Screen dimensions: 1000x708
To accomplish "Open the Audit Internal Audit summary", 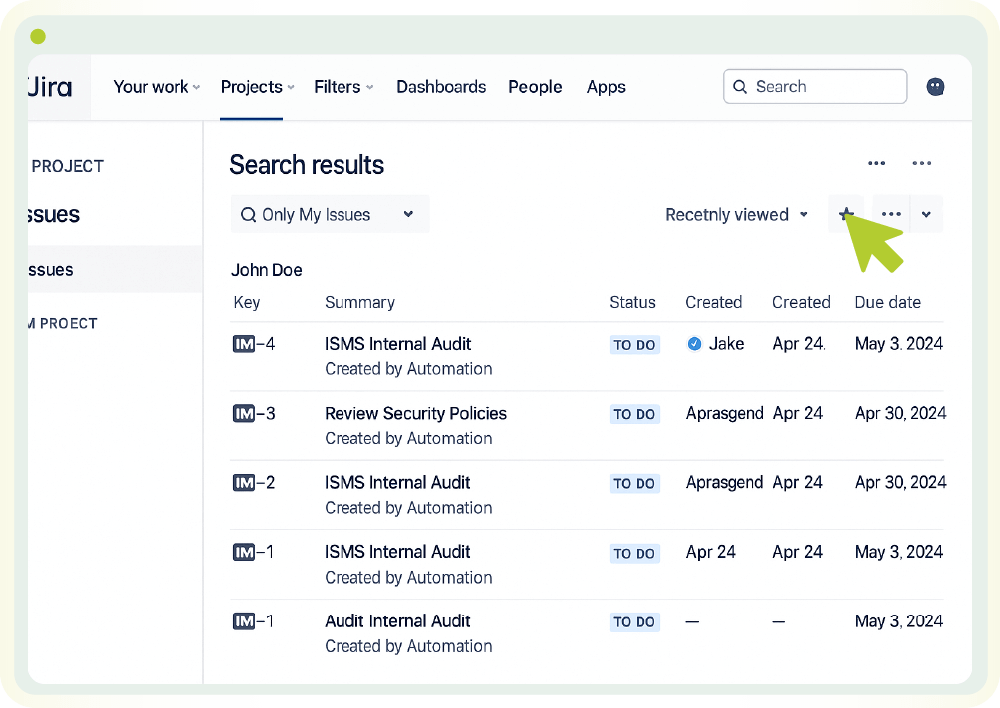I will (x=398, y=621).
